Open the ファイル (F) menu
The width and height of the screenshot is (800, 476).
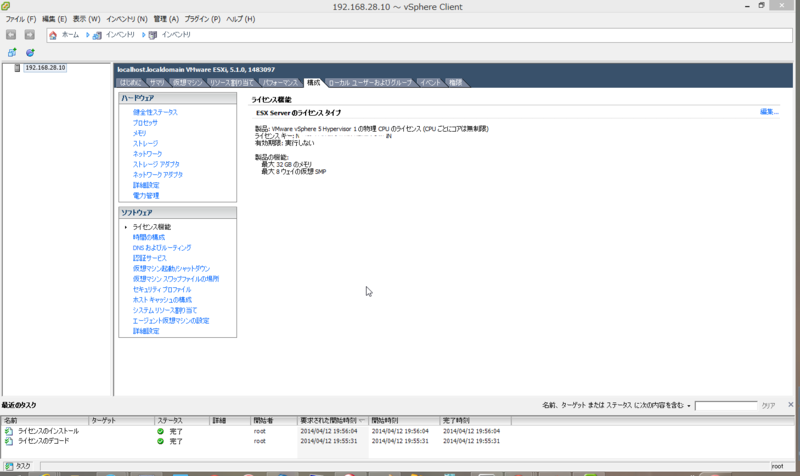20,19
